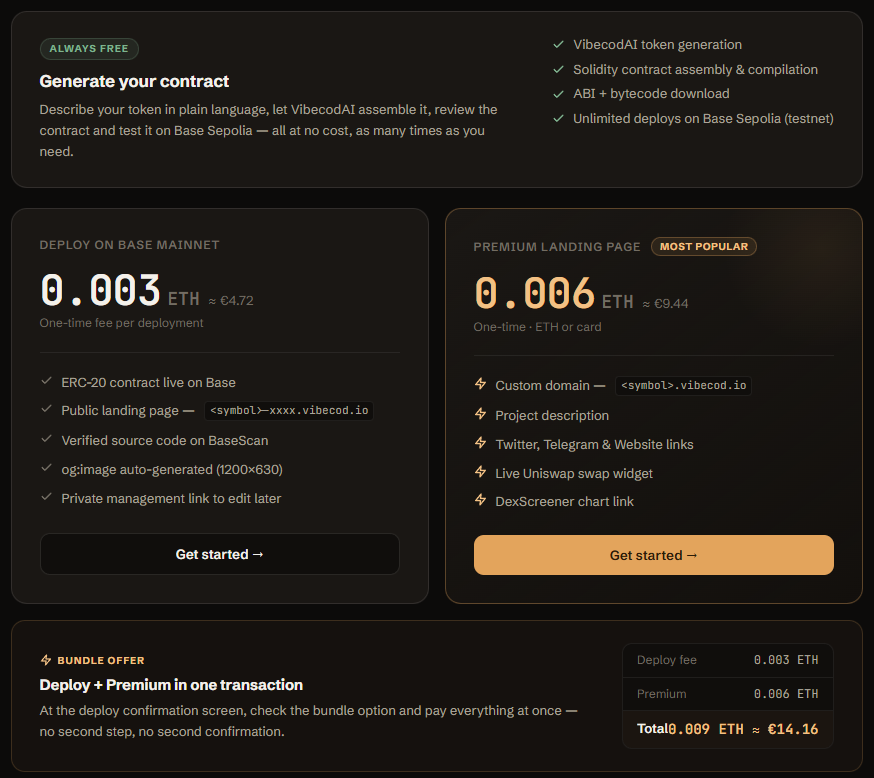Image resolution: width=874 pixels, height=778 pixels.
Task: Click the Get started button under Deploy on Base Mainnet
Action: coord(220,554)
